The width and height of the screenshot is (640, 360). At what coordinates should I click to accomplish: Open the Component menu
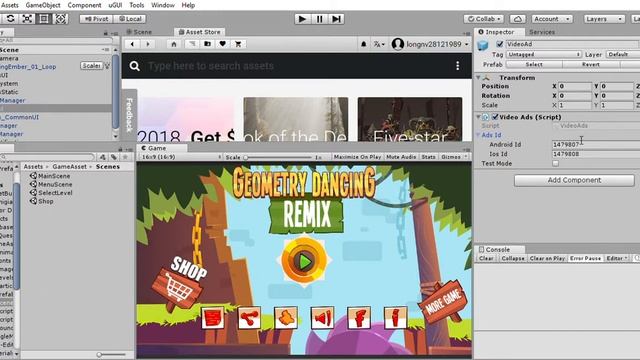click(84, 5)
